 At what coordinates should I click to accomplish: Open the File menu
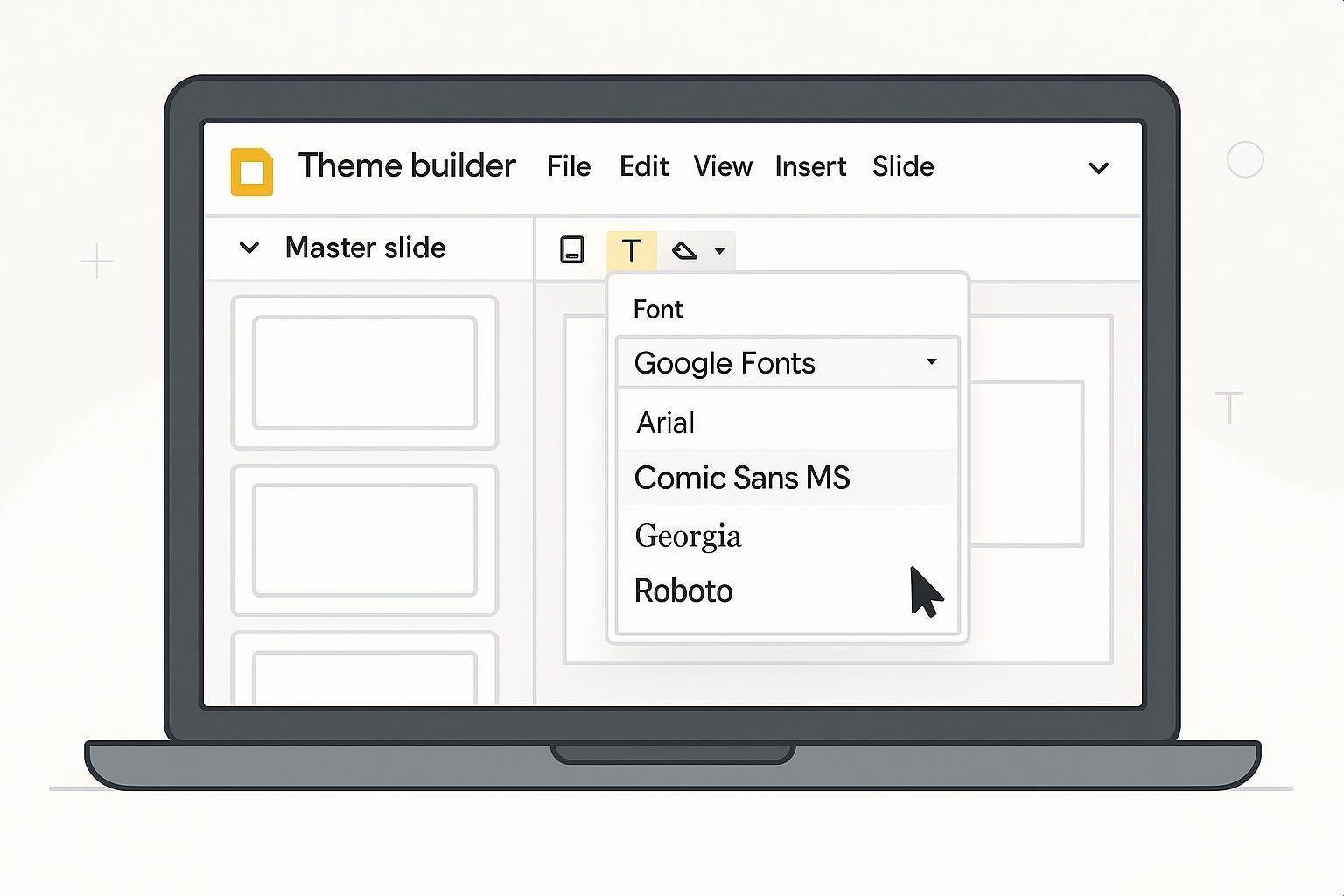tap(569, 166)
